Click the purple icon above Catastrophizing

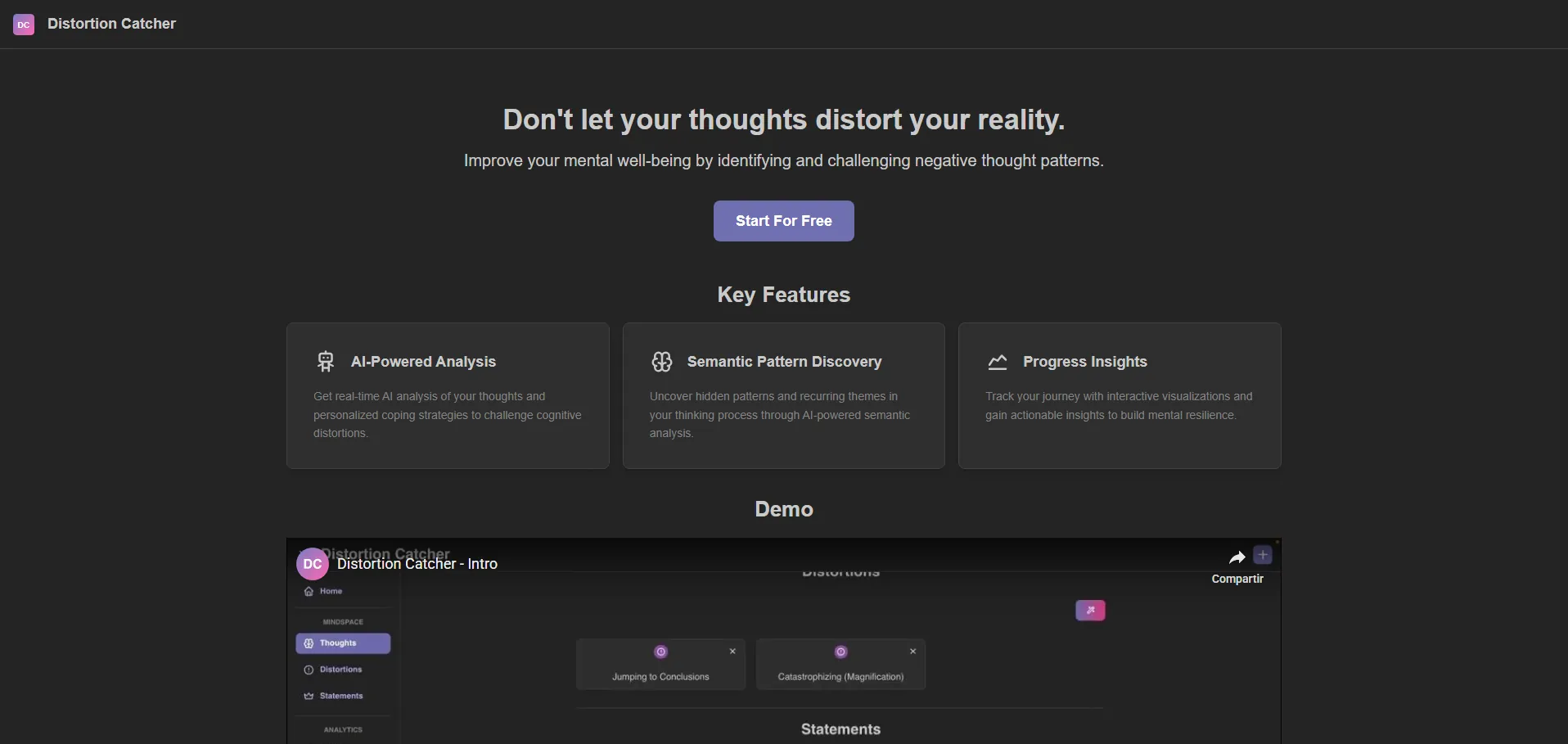840,652
